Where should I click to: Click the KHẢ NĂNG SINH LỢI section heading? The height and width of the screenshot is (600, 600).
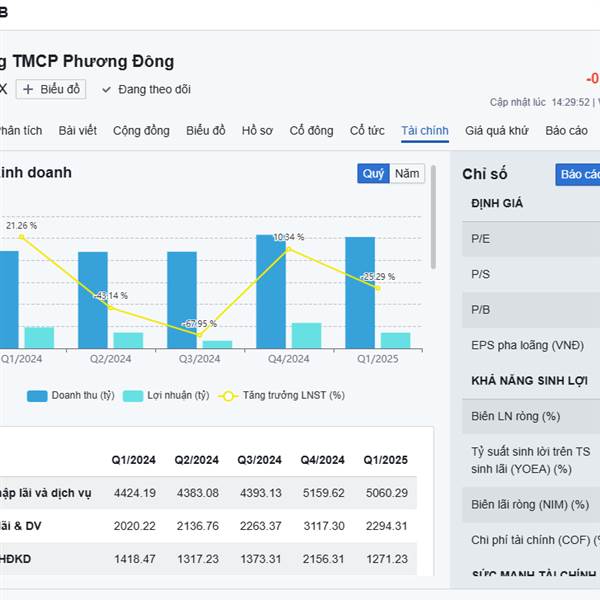coord(530,381)
